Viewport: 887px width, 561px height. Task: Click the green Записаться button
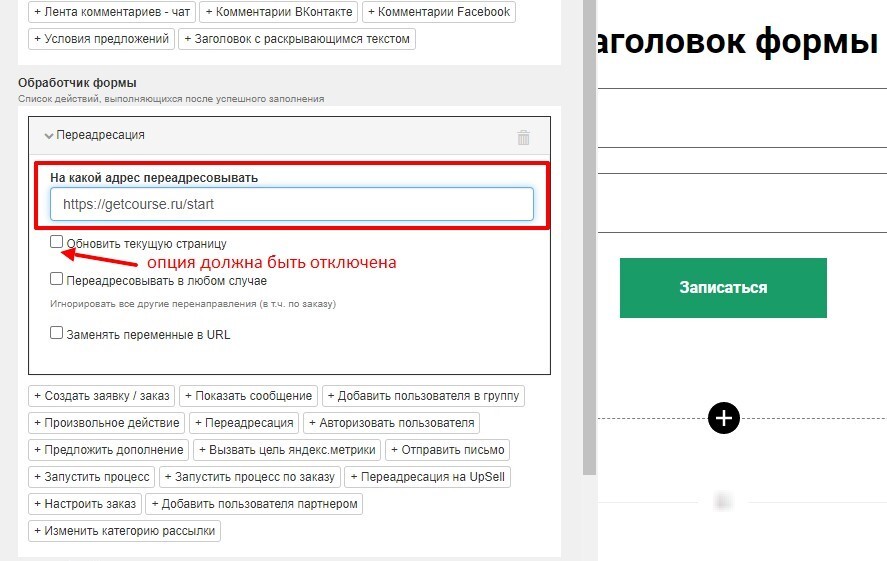click(723, 288)
